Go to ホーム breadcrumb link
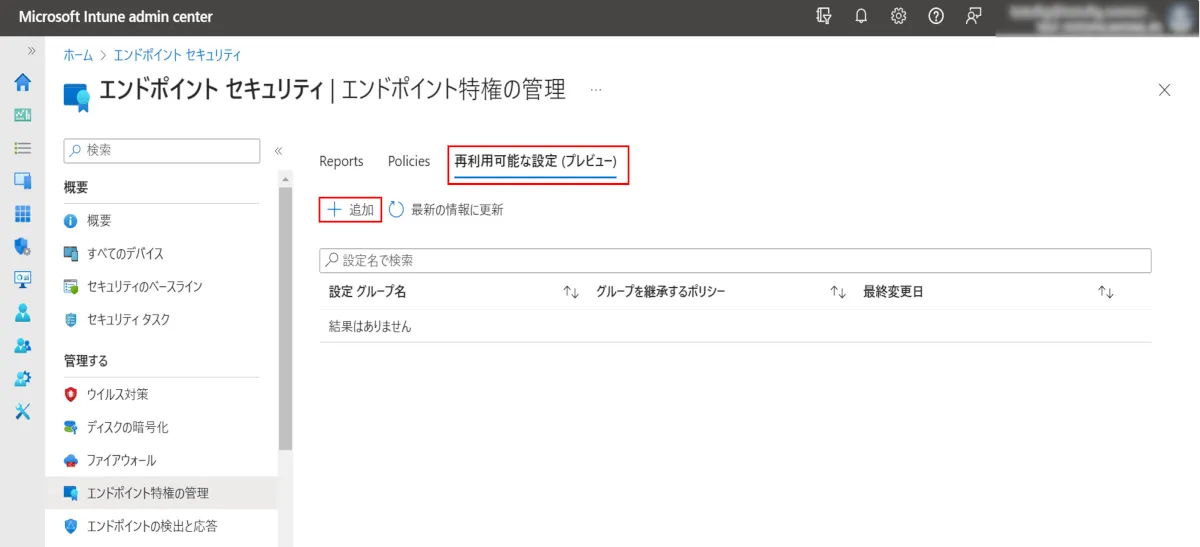 pyautogui.click(x=78, y=55)
